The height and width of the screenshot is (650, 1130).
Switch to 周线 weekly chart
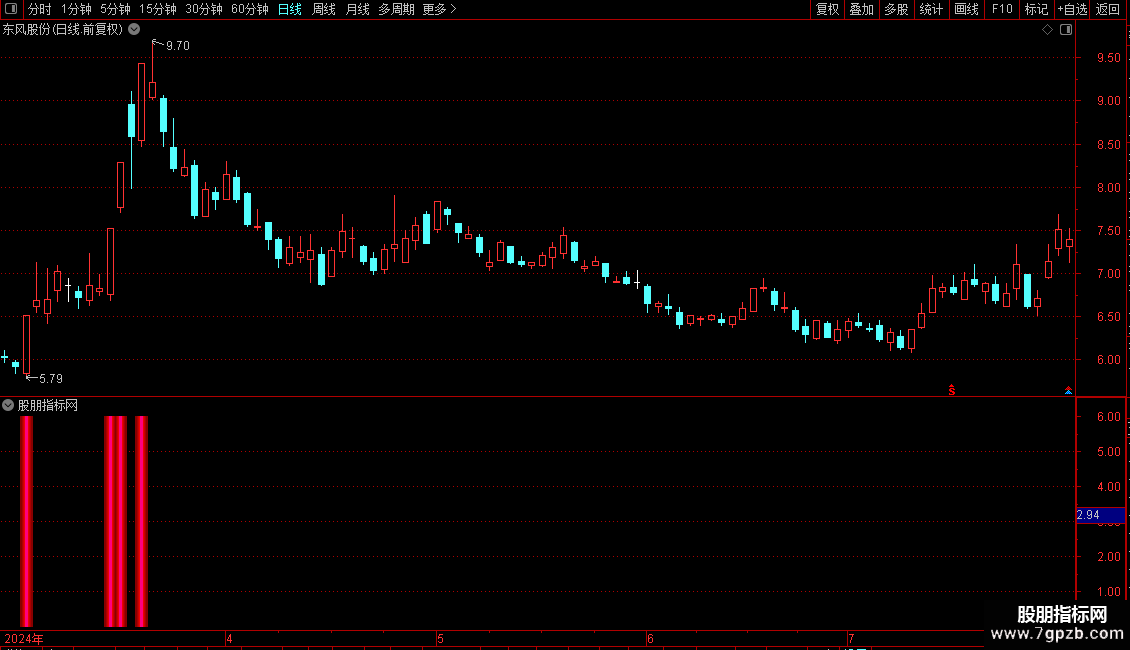[324, 9]
